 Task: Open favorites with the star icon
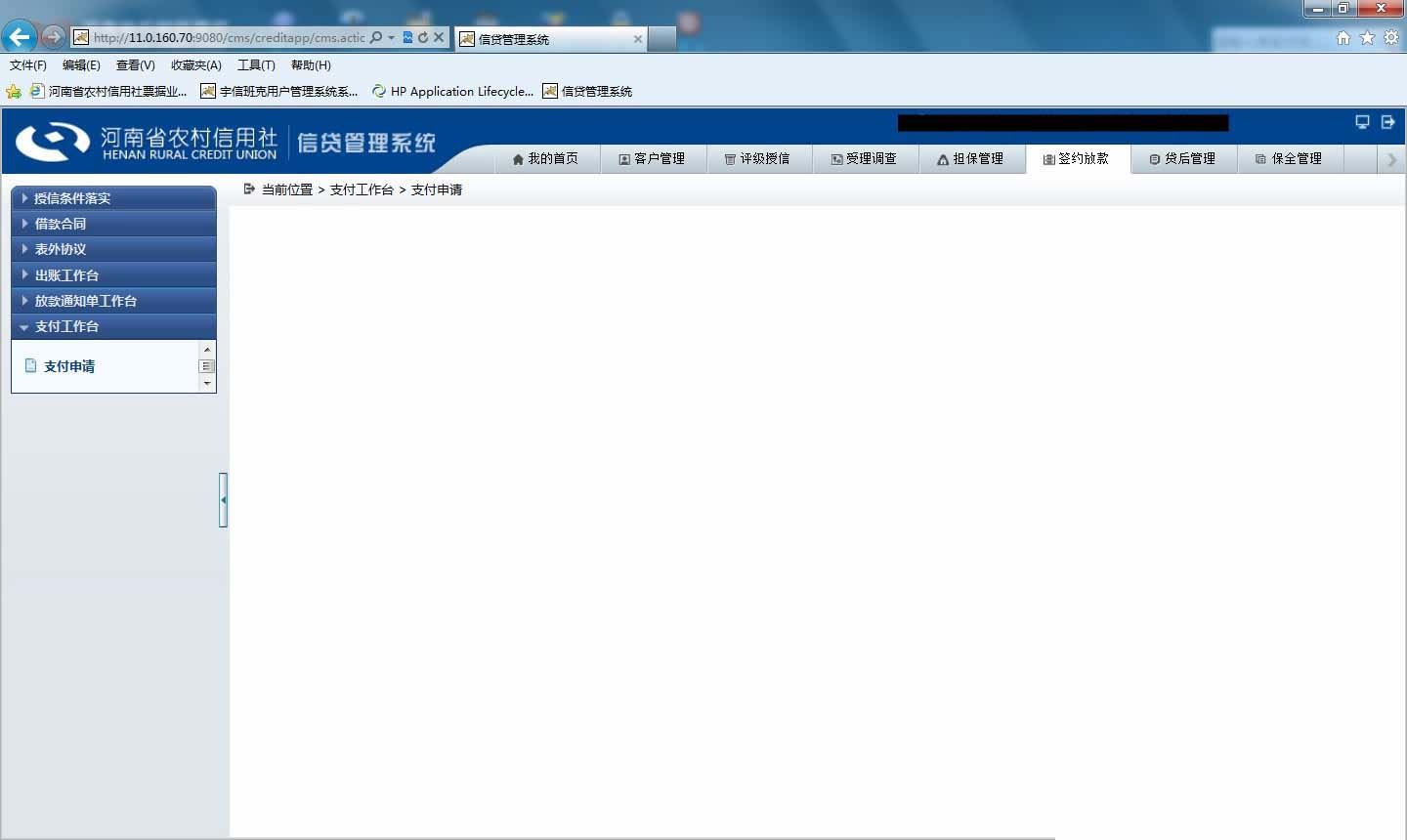pyautogui.click(x=1367, y=37)
